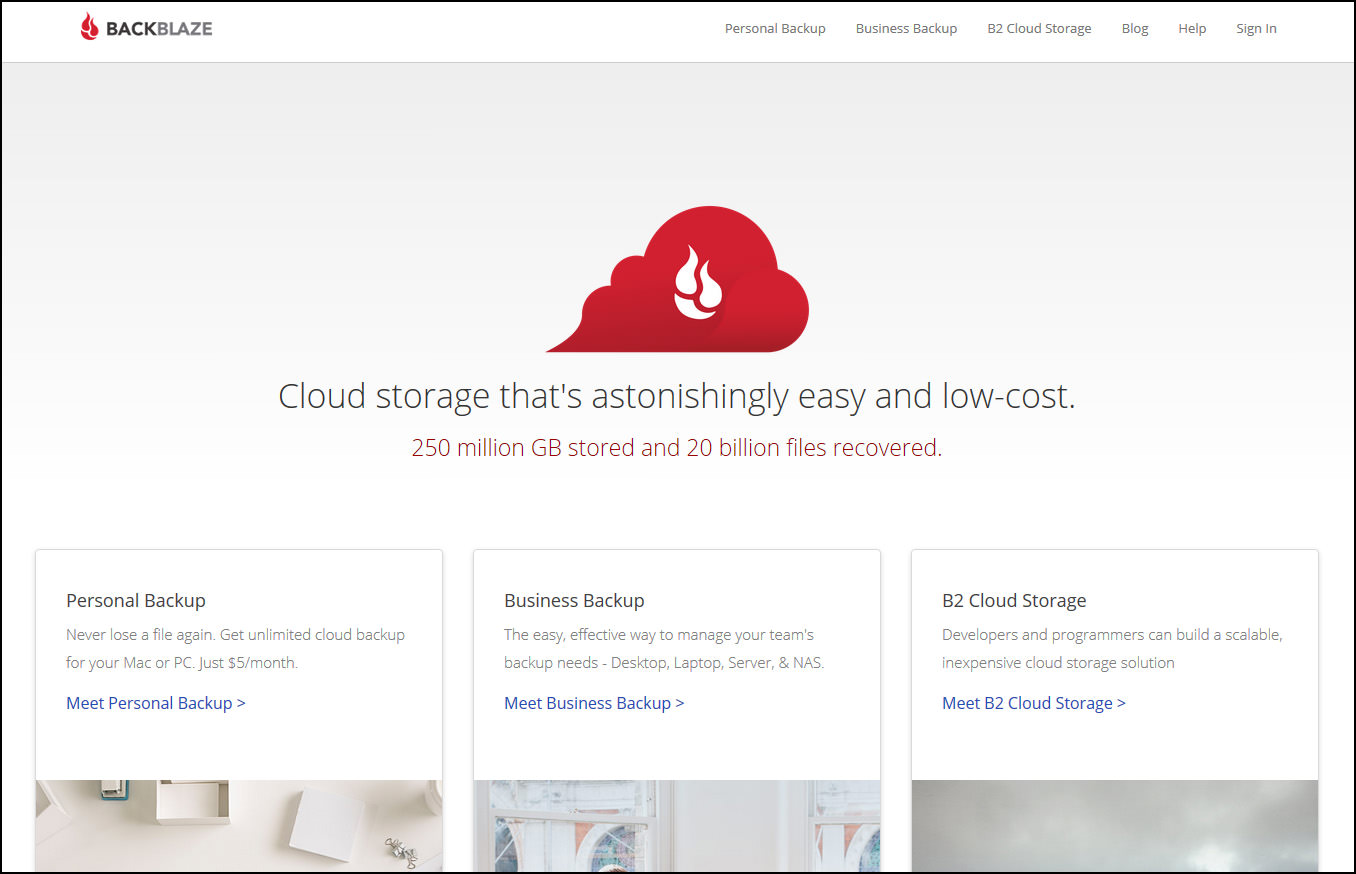Click the Business Backup card heading
1356x874 pixels.
point(574,601)
